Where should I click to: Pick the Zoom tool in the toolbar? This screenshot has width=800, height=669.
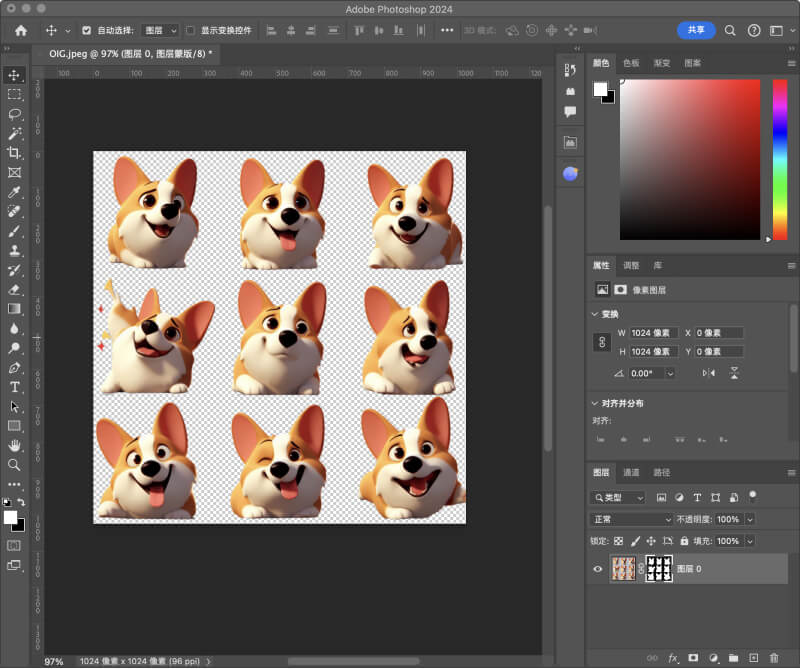click(x=14, y=465)
